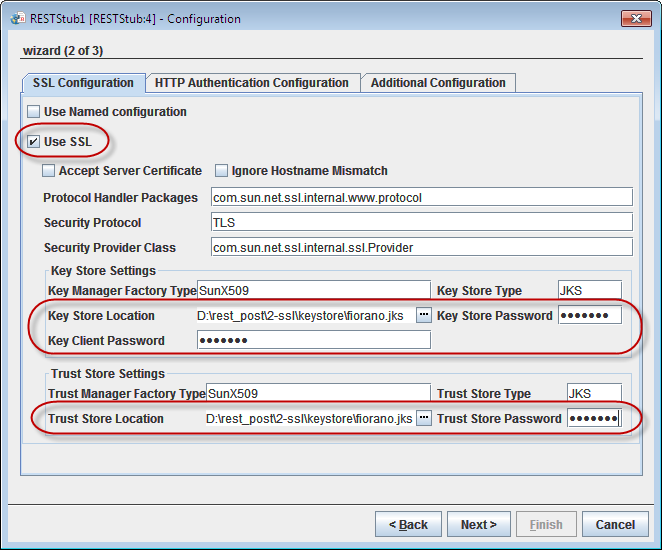Select the SSL Configuration tab

pos(83,83)
